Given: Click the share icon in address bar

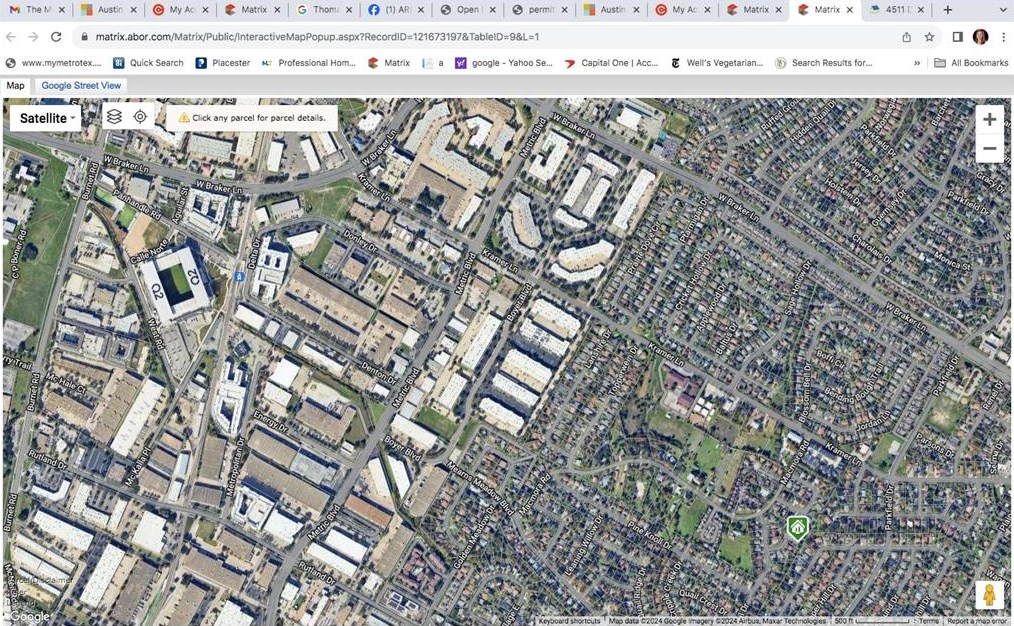Looking at the screenshot, I should coord(906,37).
